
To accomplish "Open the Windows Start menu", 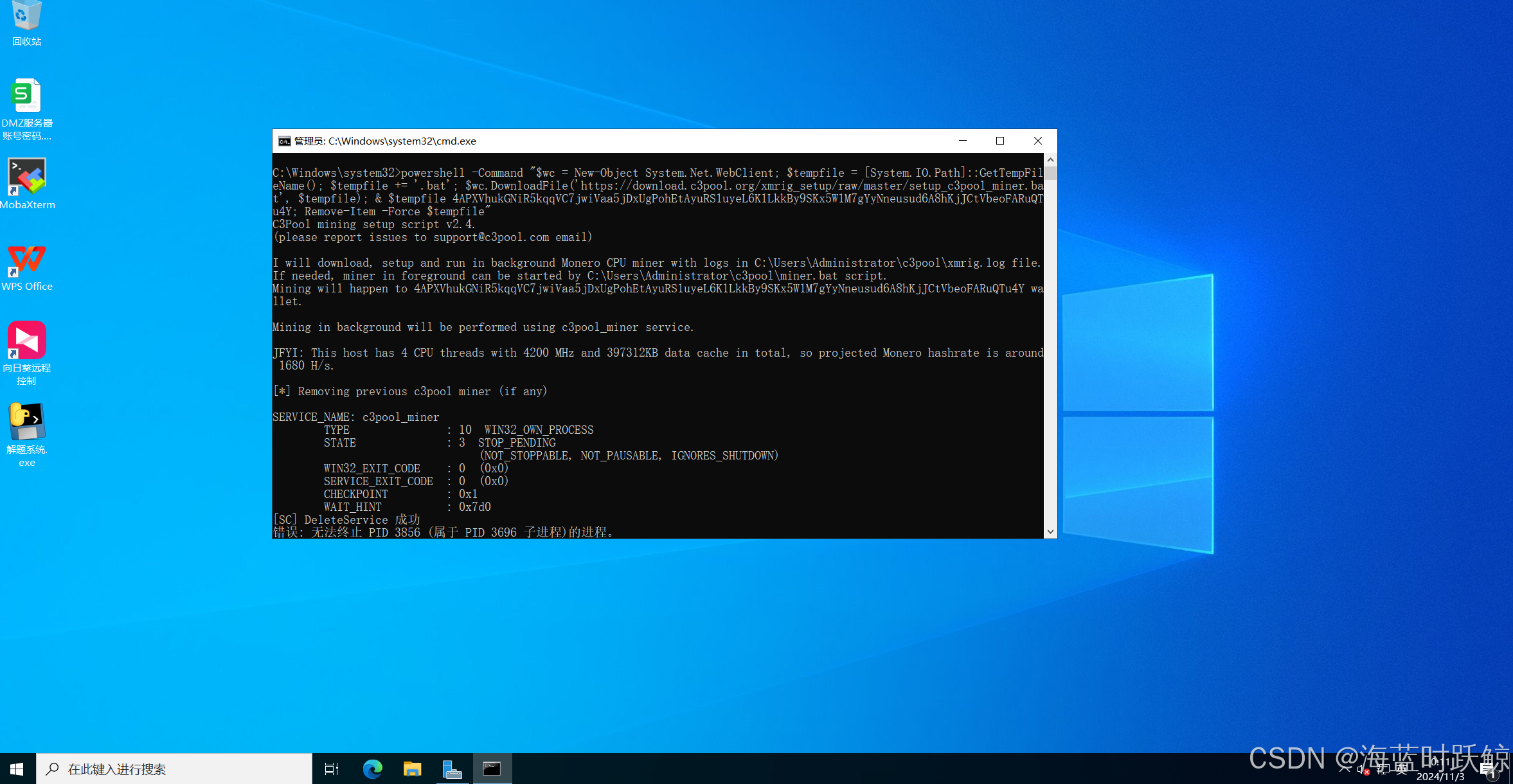I will 17,769.
